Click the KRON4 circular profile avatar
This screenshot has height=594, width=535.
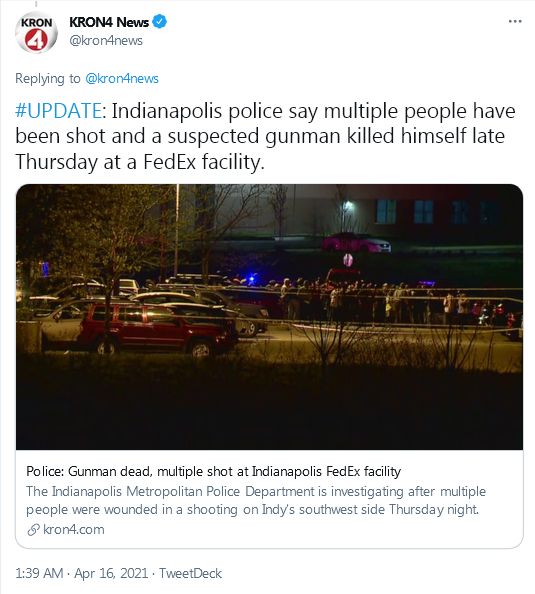[x=36, y=32]
